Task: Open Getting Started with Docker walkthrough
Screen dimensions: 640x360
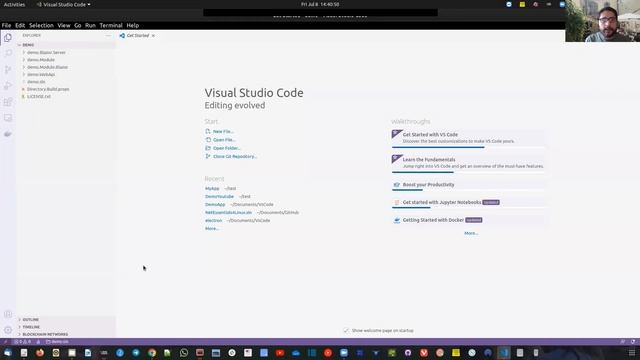Action: 468,220
